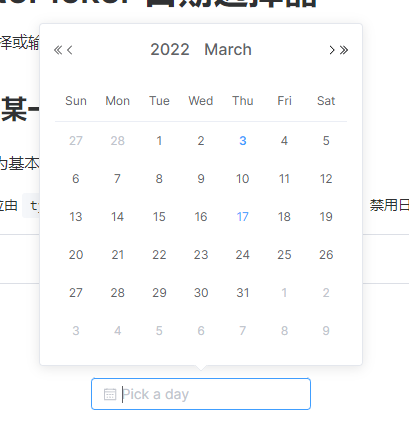Screen dimensions: 409x448
Task: Pick April 1 greyed date
Action: 284,293
